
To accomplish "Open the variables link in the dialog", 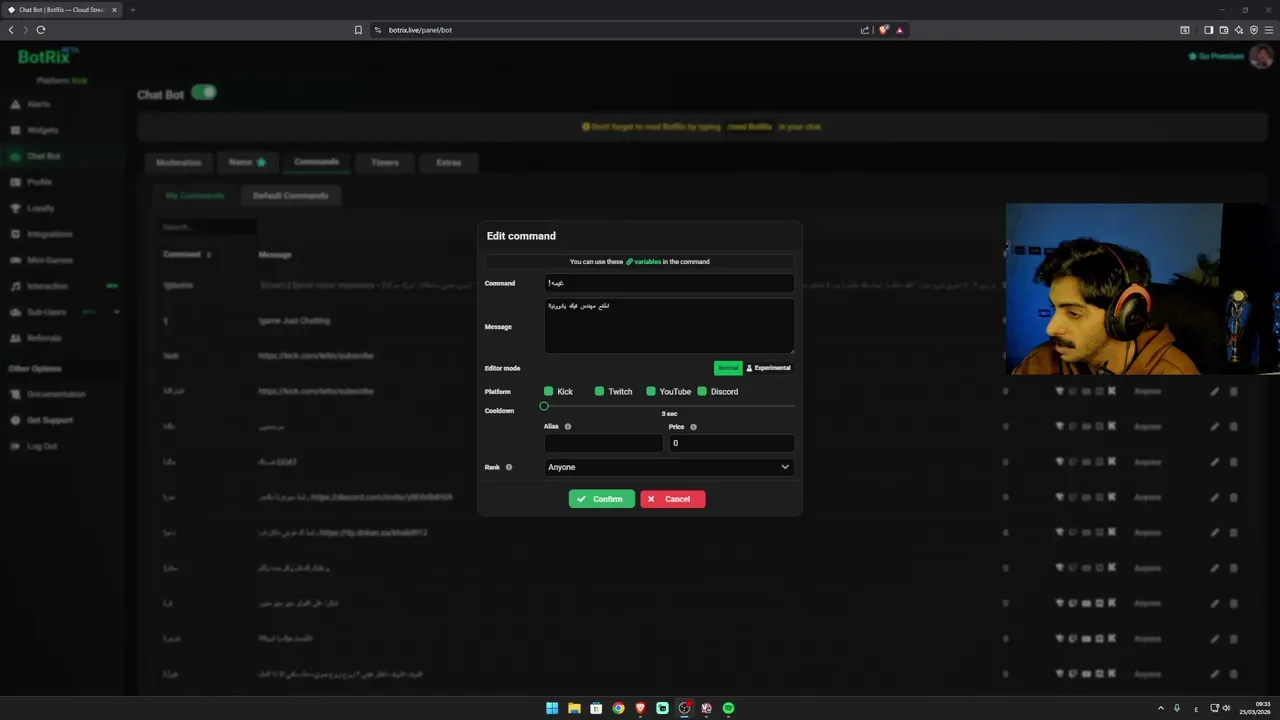I will pos(643,262).
